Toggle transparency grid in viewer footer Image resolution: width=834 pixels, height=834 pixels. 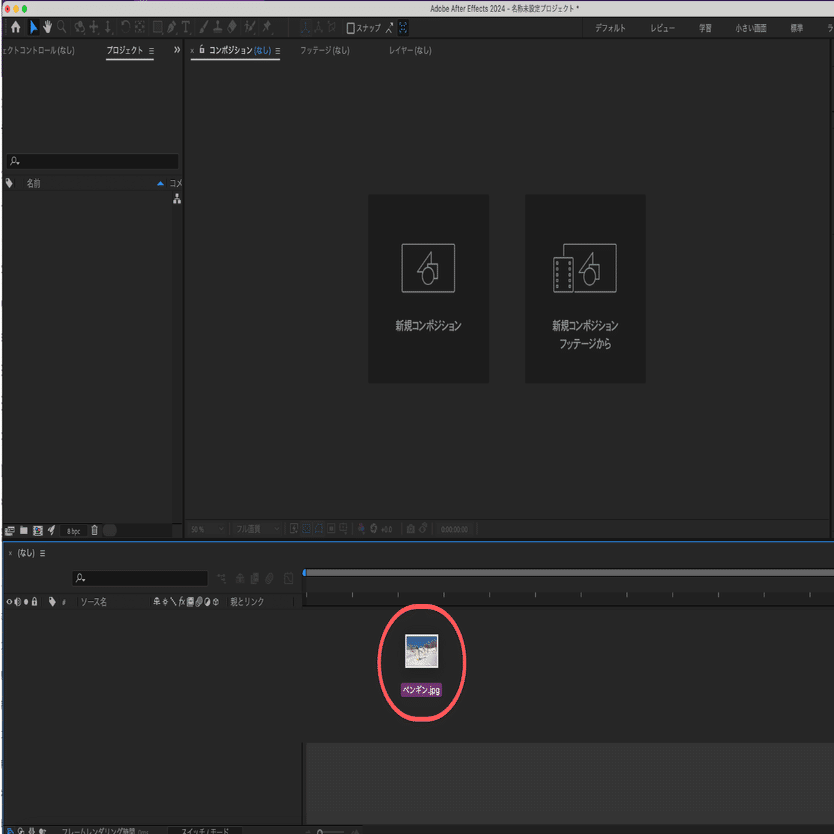tap(306, 529)
